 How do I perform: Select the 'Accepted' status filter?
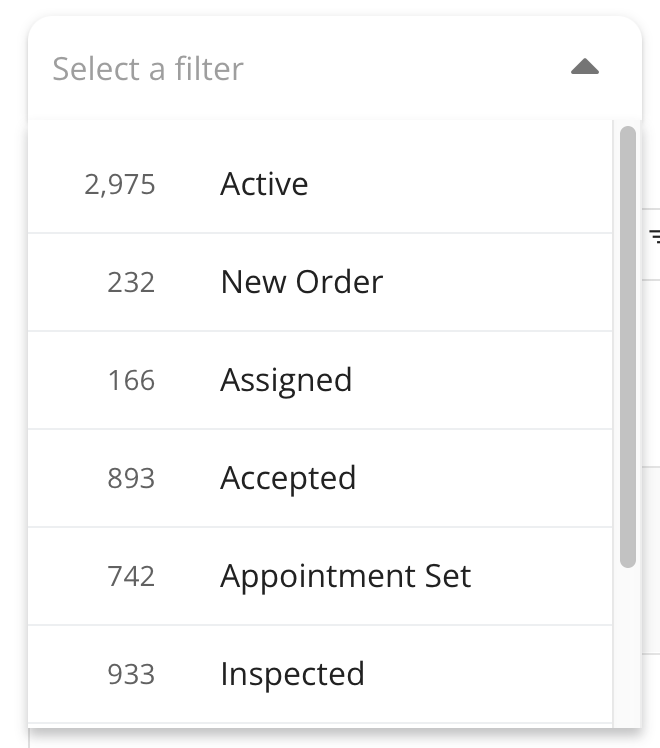pos(288,478)
